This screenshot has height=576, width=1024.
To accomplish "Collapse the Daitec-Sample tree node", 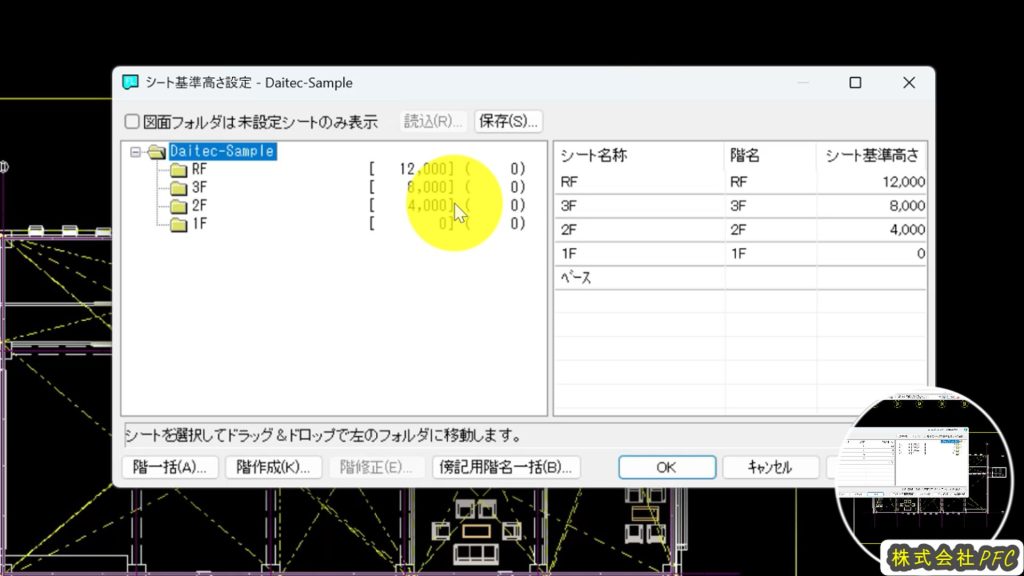I will [x=136, y=152].
